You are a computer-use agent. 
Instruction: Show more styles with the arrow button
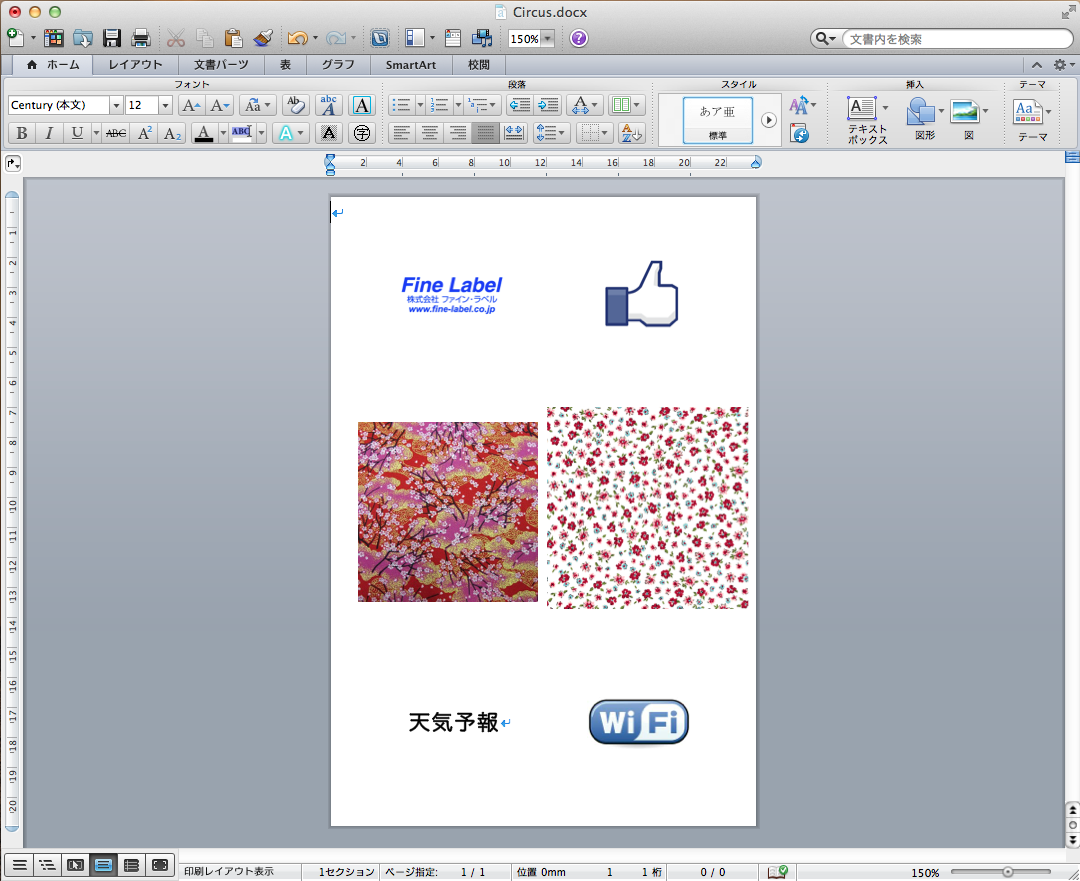[x=769, y=120]
